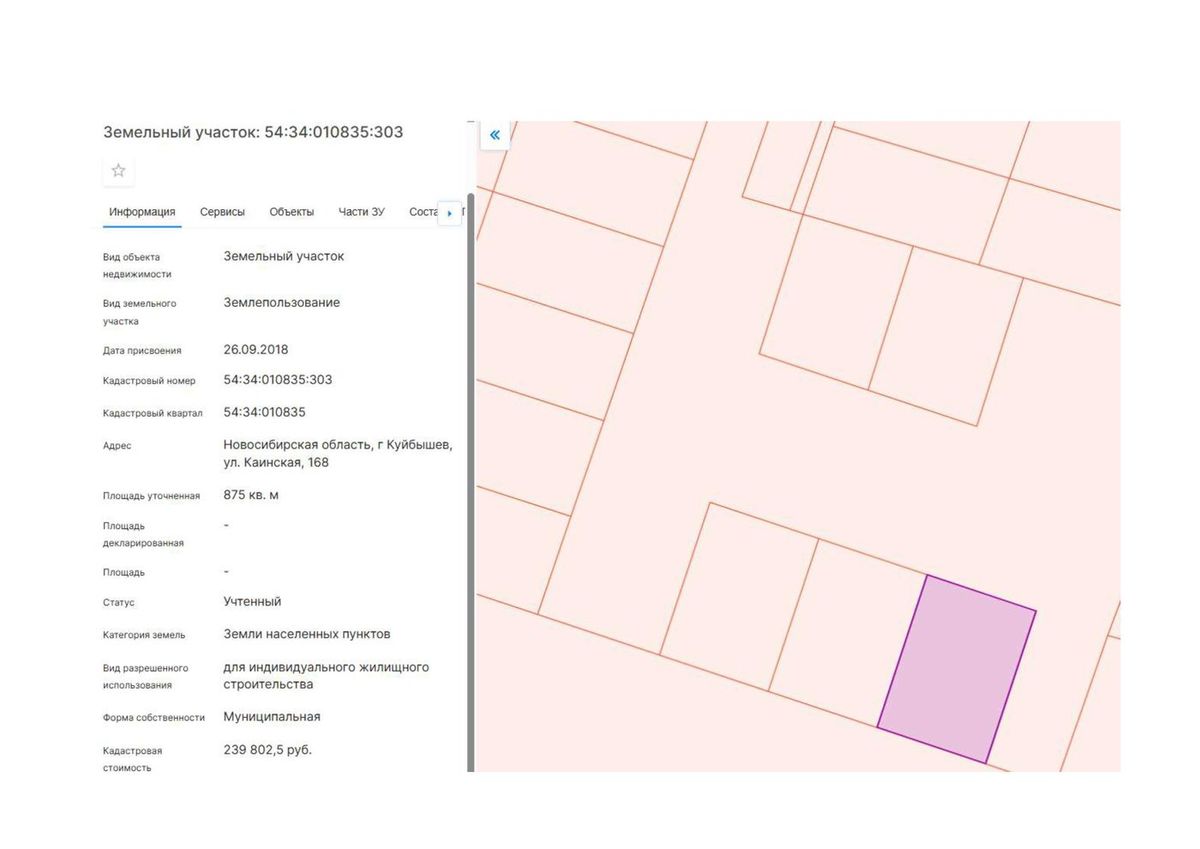Click cadastral value 239 802,5 руб.

[x=267, y=749]
